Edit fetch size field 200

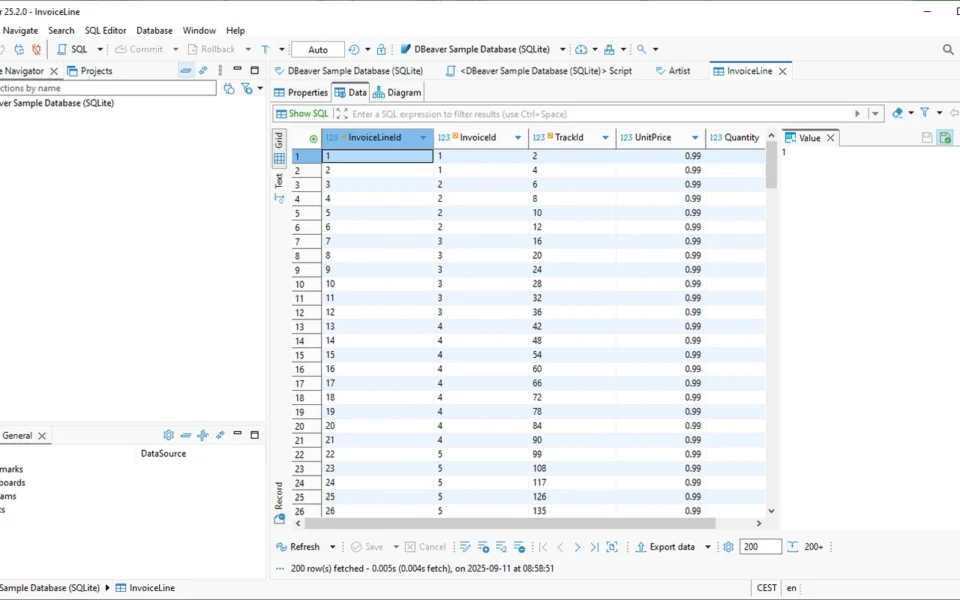point(760,547)
